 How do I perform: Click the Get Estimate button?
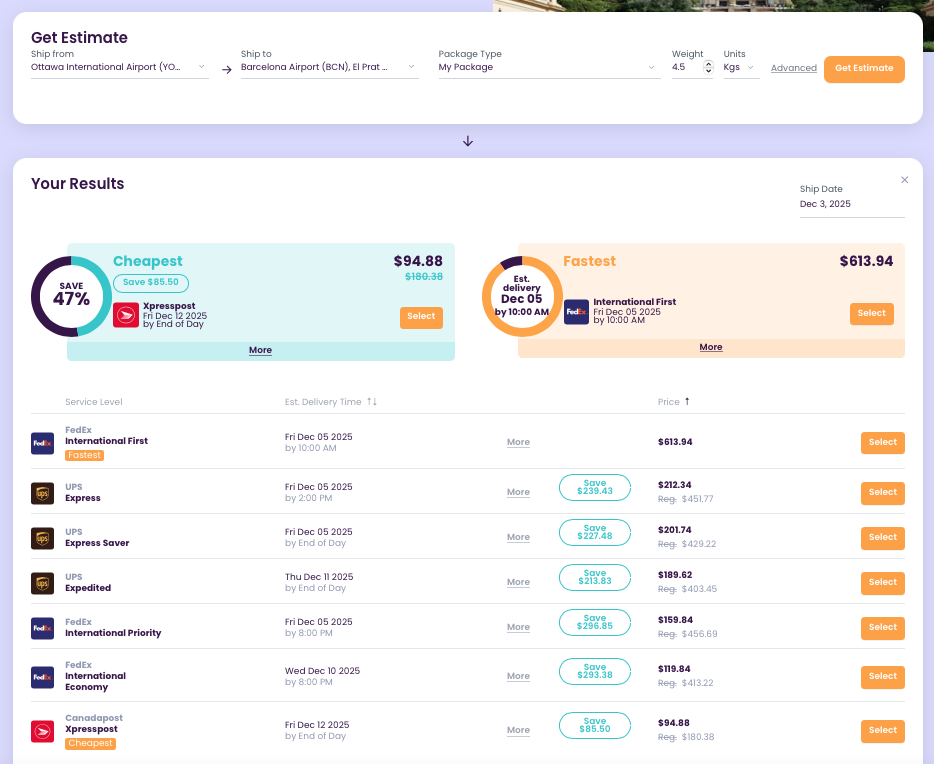(x=864, y=69)
